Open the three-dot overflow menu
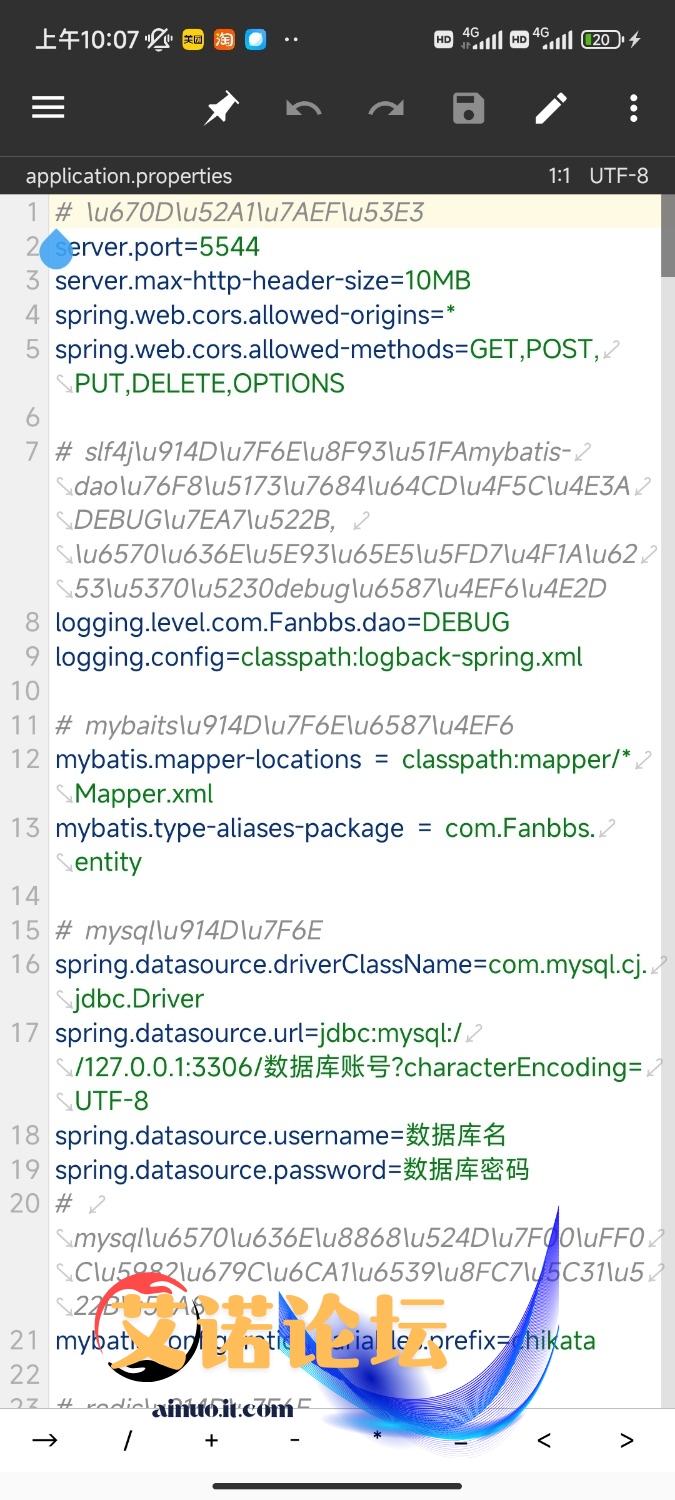The height and width of the screenshot is (1500, 675). coord(634,108)
